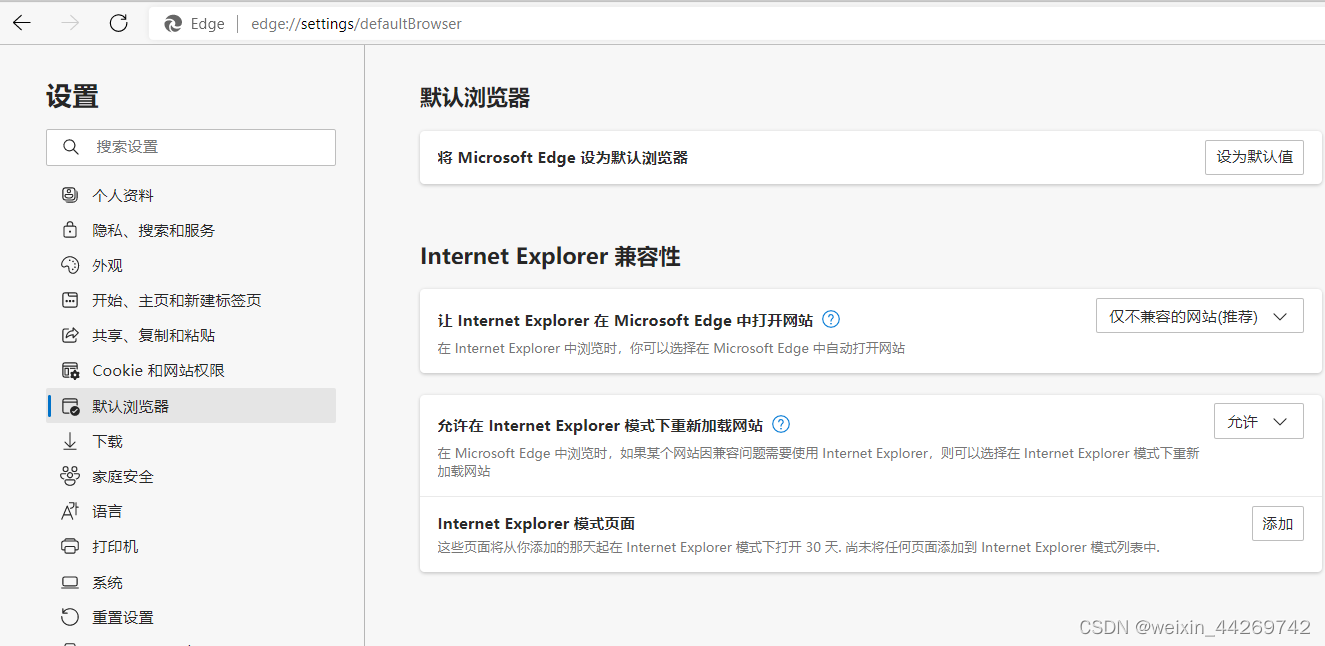Click the 重置设置 reset icon
The width and height of the screenshot is (1325, 646).
(69, 616)
